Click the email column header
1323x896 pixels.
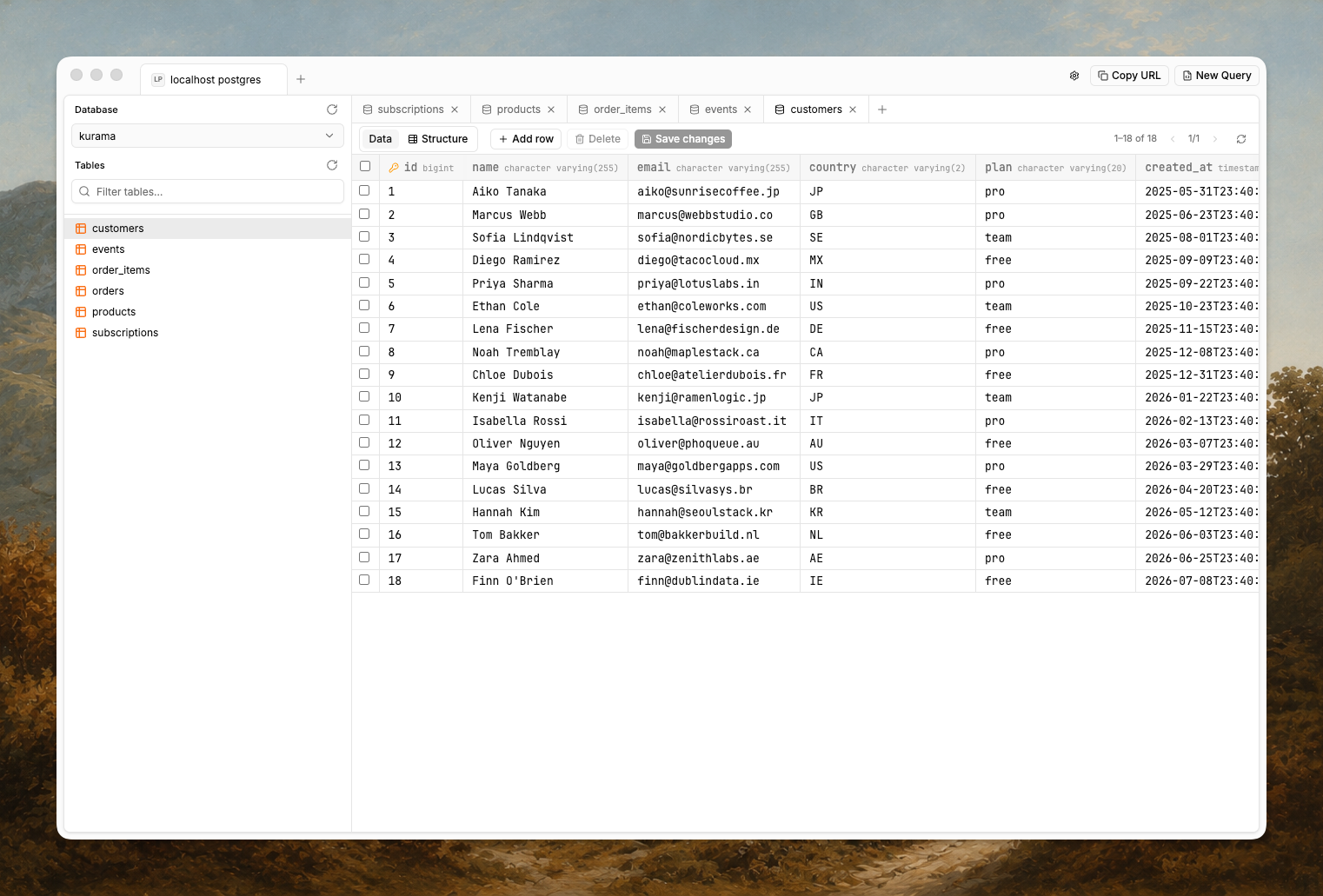[714, 168]
